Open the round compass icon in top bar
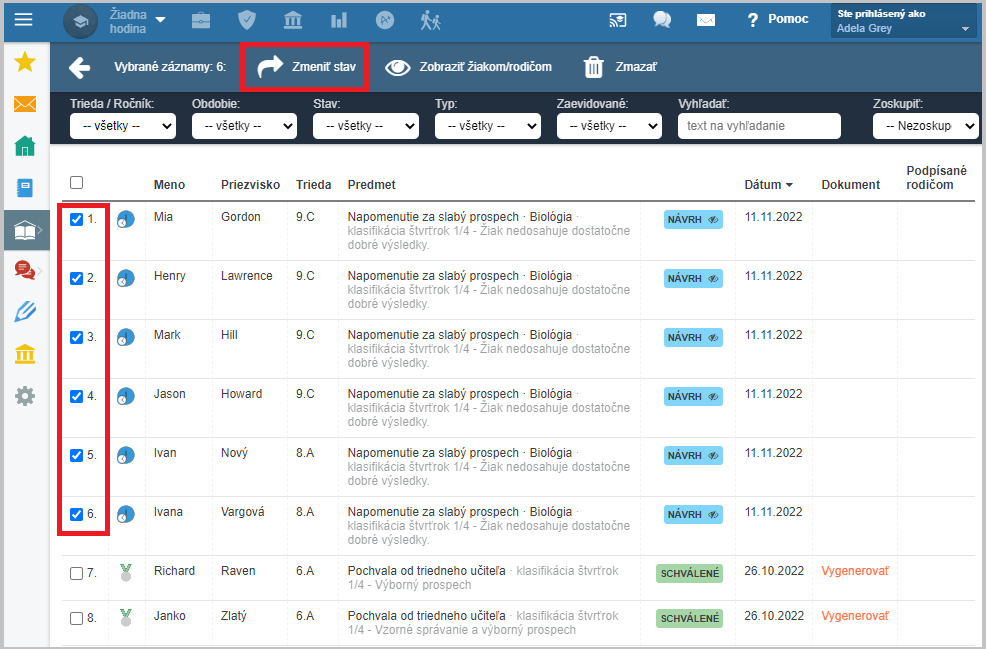The width and height of the screenshot is (986, 649). [385, 21]
